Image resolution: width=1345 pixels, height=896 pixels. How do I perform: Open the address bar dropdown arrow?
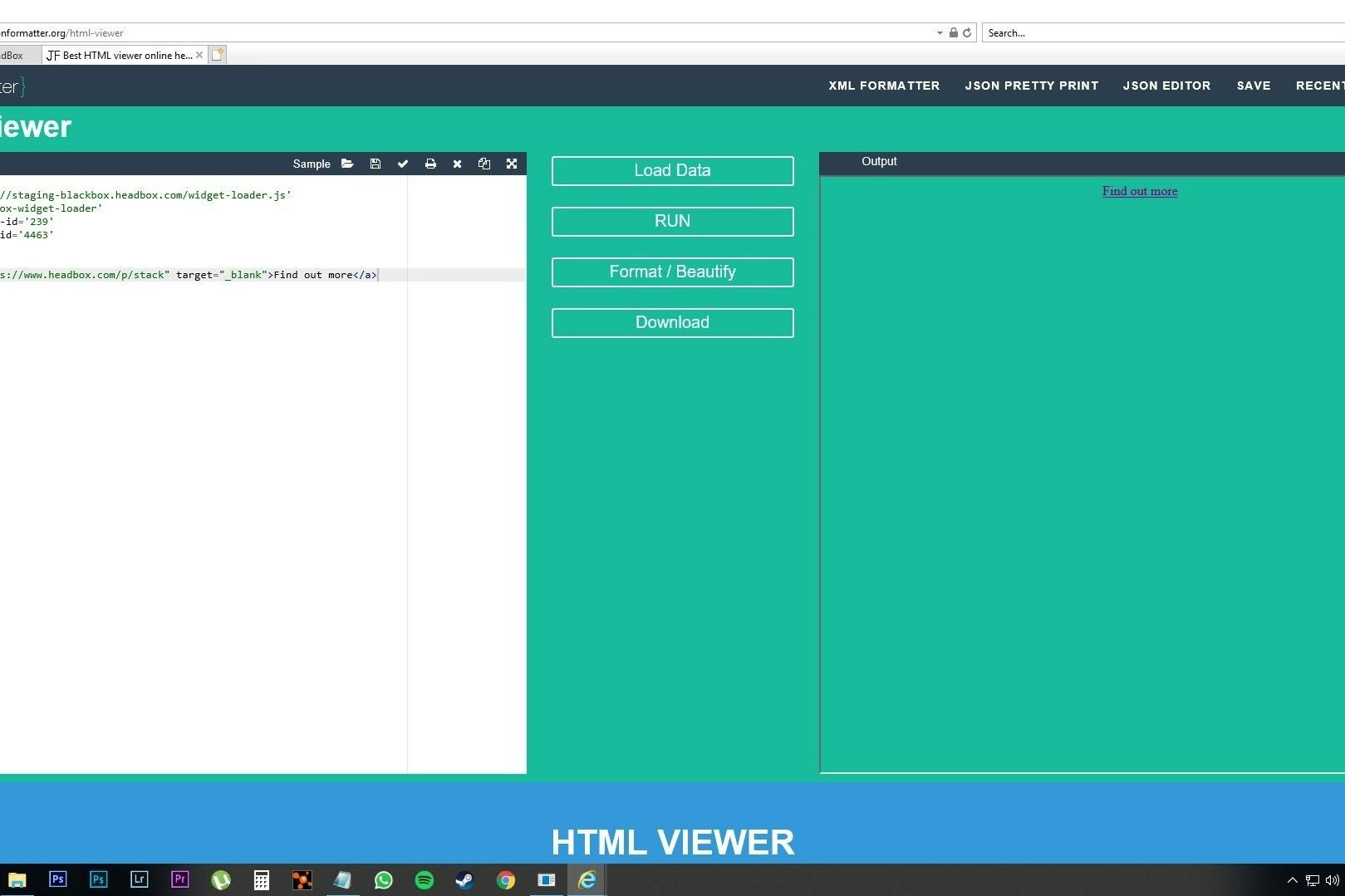(x=940, y=33)
